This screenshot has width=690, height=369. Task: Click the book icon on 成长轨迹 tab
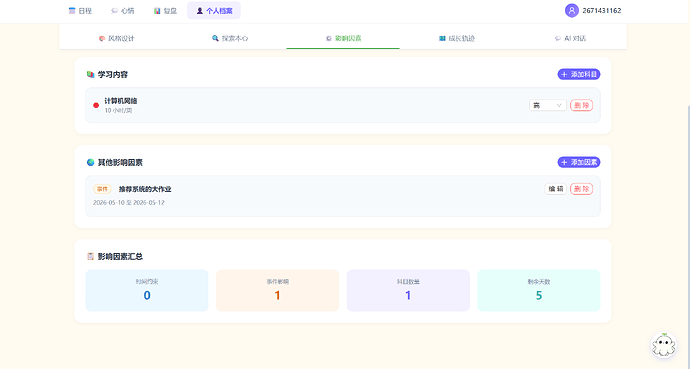(442, 38)
